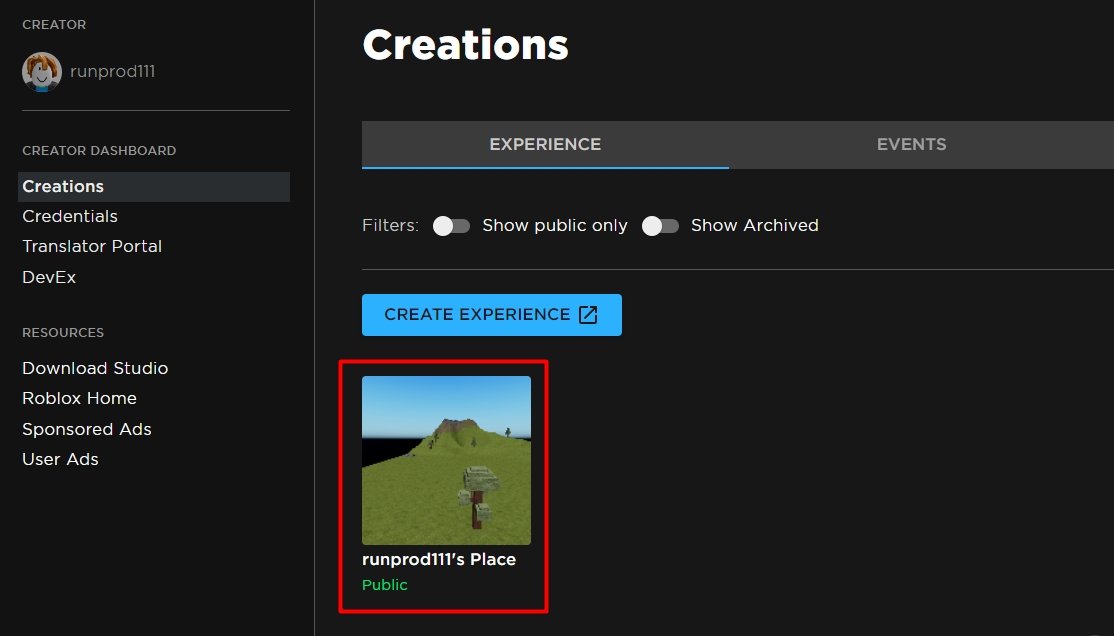This screenshot has width=1114, height=636.
Task: Open runprod111's Place thumbnail
Action: tap(446, 460)
